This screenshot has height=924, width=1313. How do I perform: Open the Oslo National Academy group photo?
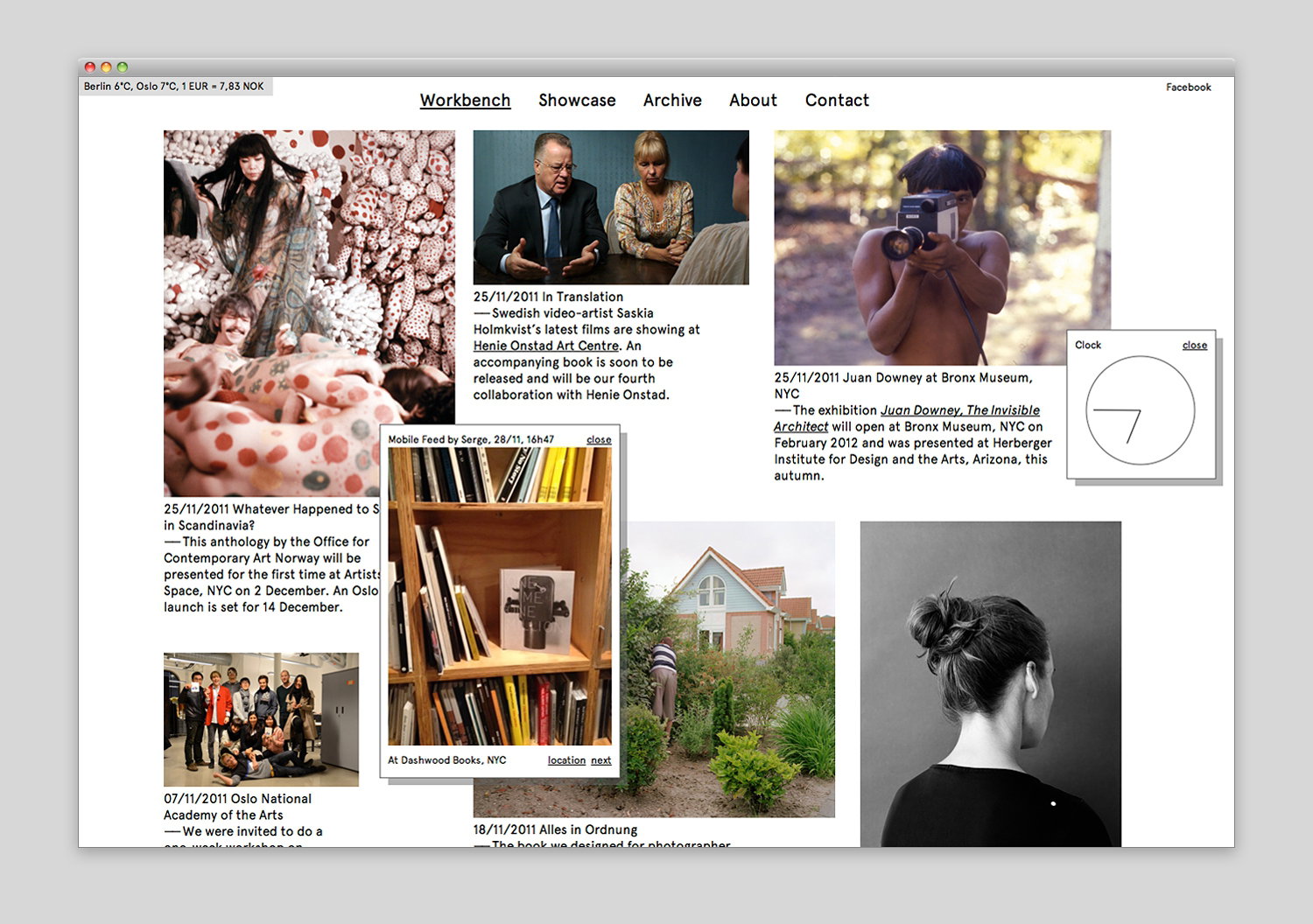(x=261, y=719)
